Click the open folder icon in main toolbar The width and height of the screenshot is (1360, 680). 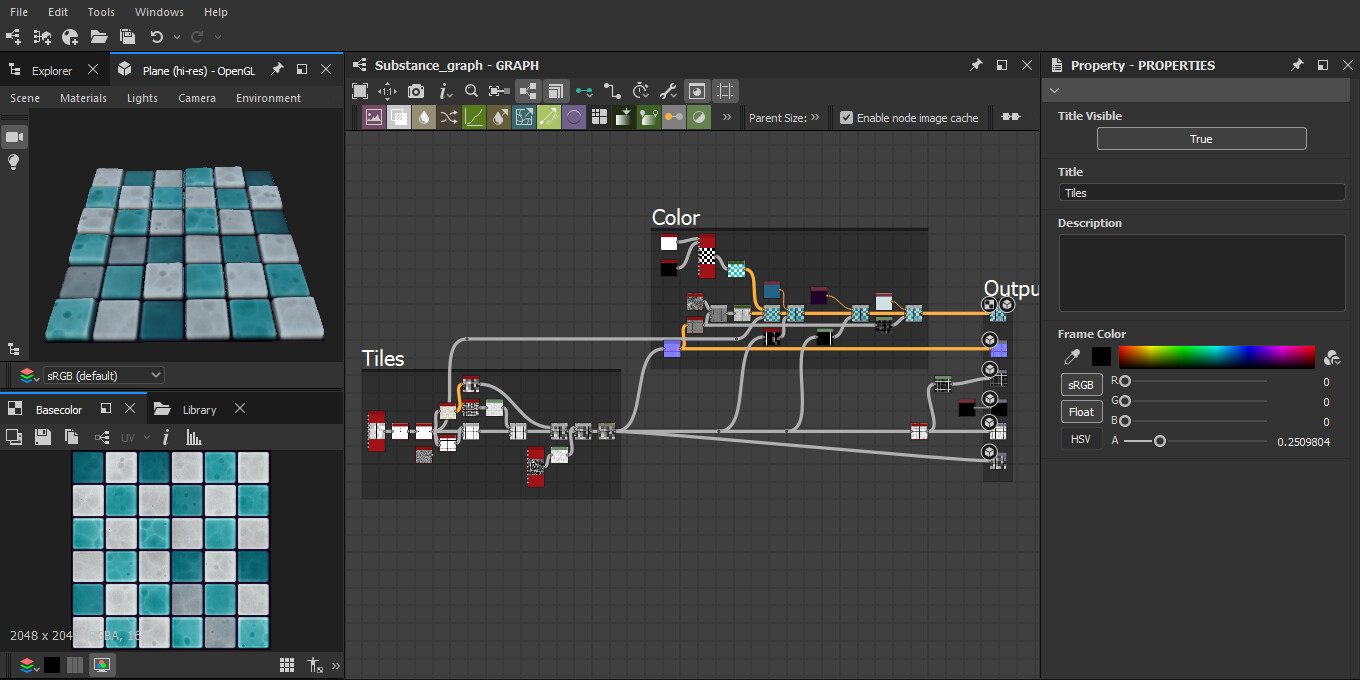pos(98,37)
